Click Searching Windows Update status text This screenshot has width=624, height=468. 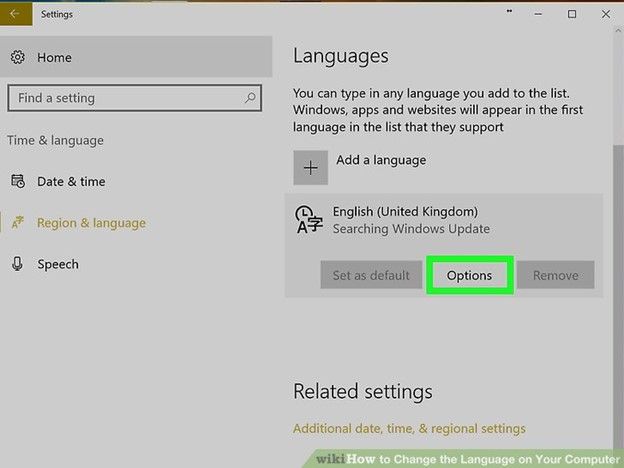coord(411,229)
